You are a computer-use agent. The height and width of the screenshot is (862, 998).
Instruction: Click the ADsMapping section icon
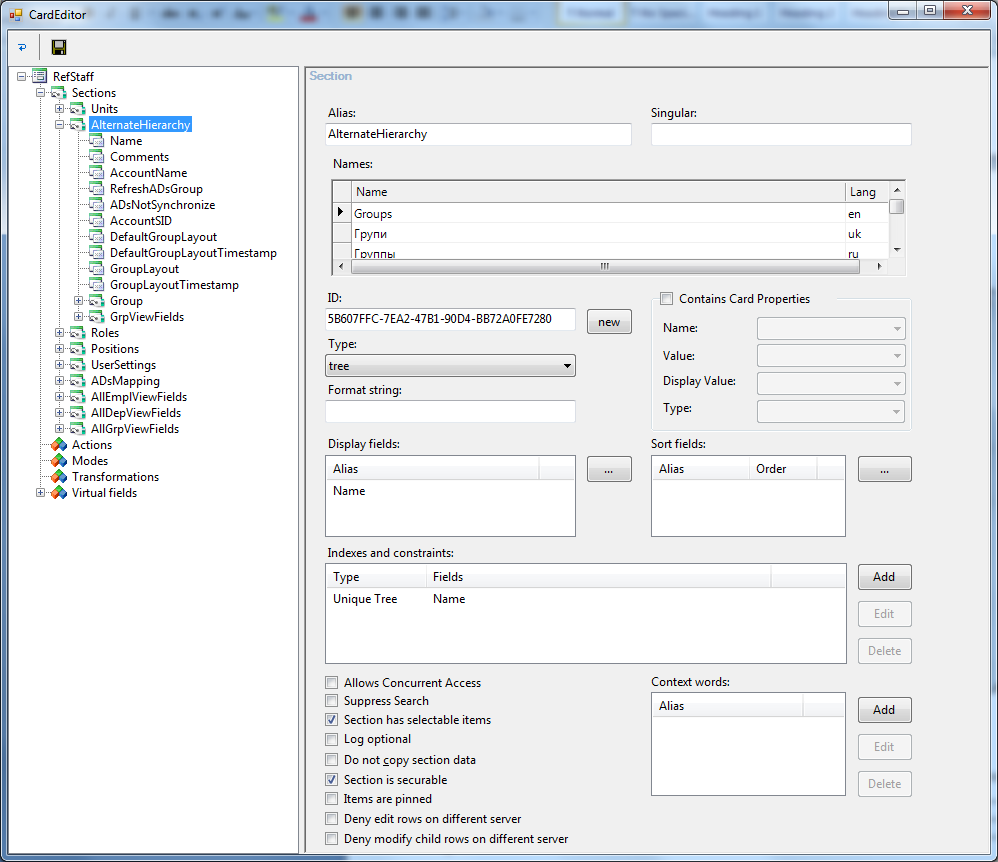[x=78, y=381]
